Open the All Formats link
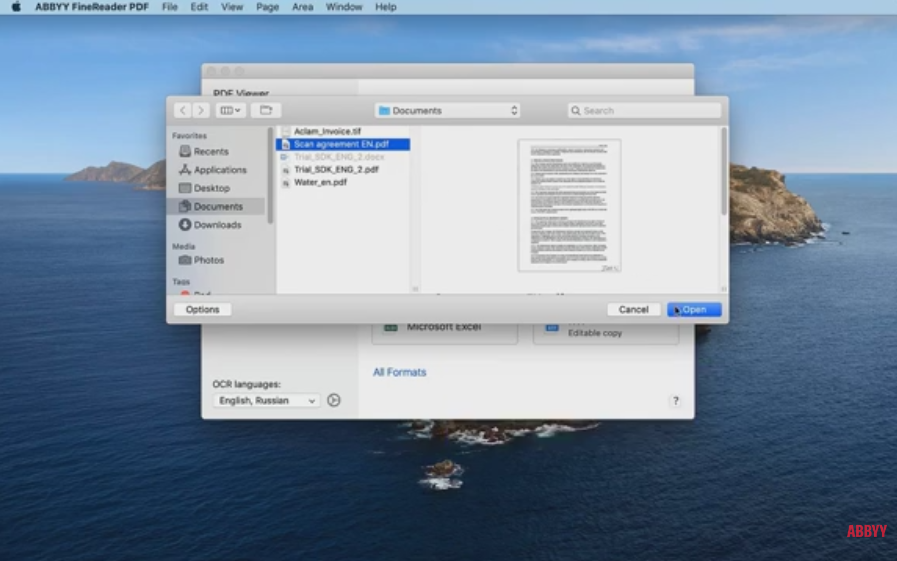897x561 pixels. pos(399,372)
